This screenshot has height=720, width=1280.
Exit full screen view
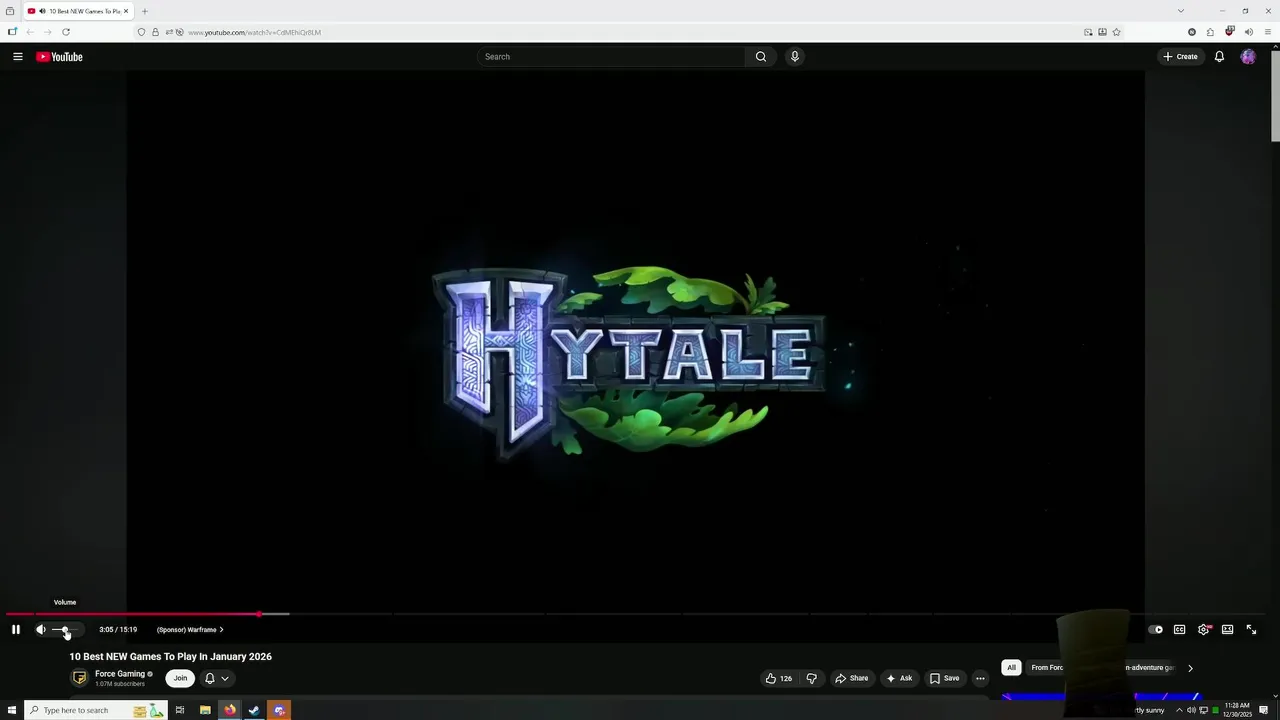pyautogui.click(x=1251, y=630)
